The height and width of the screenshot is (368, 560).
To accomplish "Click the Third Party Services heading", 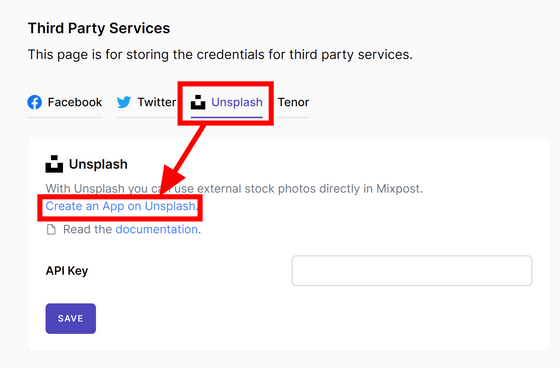I will point(99,28).
